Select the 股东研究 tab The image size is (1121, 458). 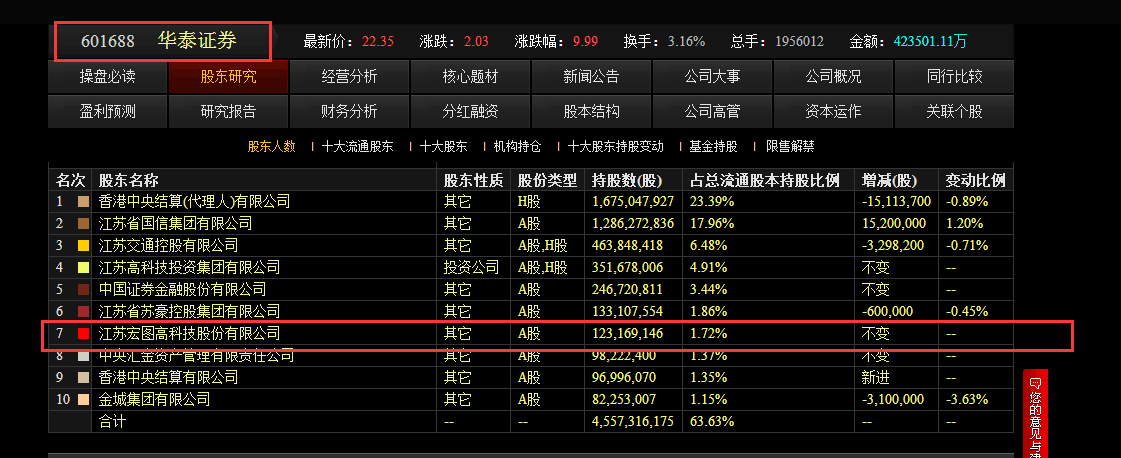tap(228, 76)
